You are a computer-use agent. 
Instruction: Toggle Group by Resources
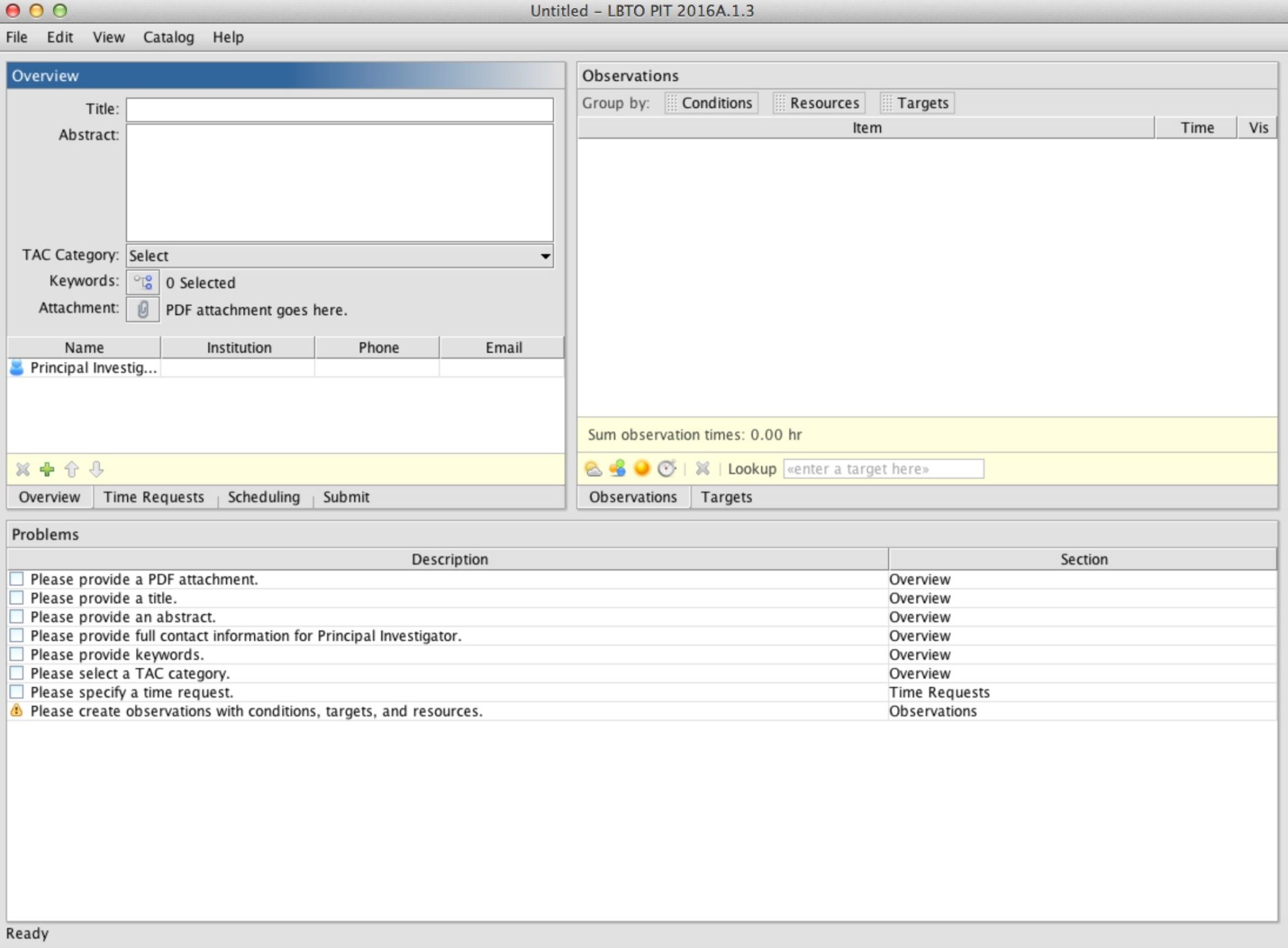click(819, 103)
